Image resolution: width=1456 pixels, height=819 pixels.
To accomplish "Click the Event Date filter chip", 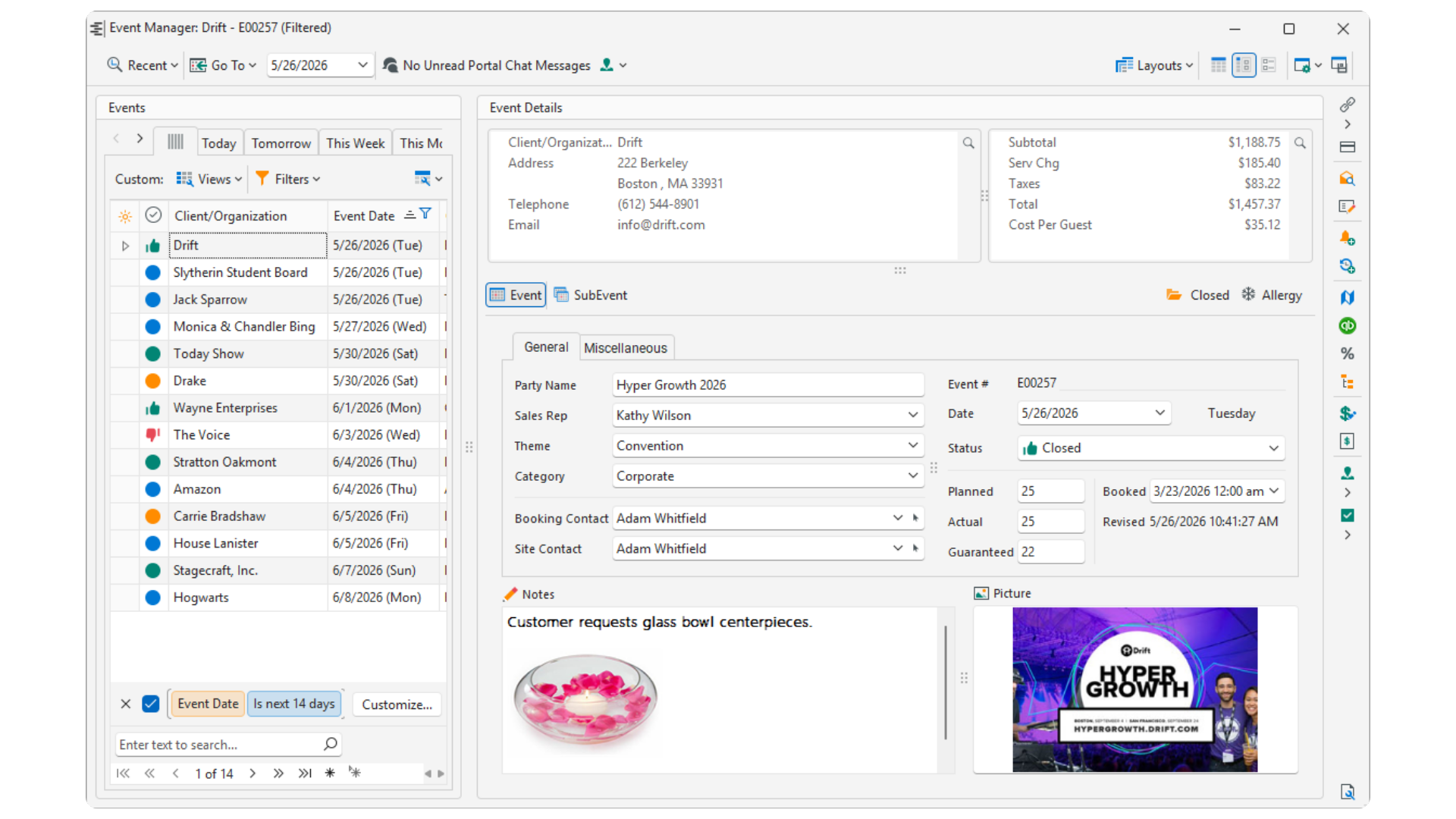I will (208, 704).
